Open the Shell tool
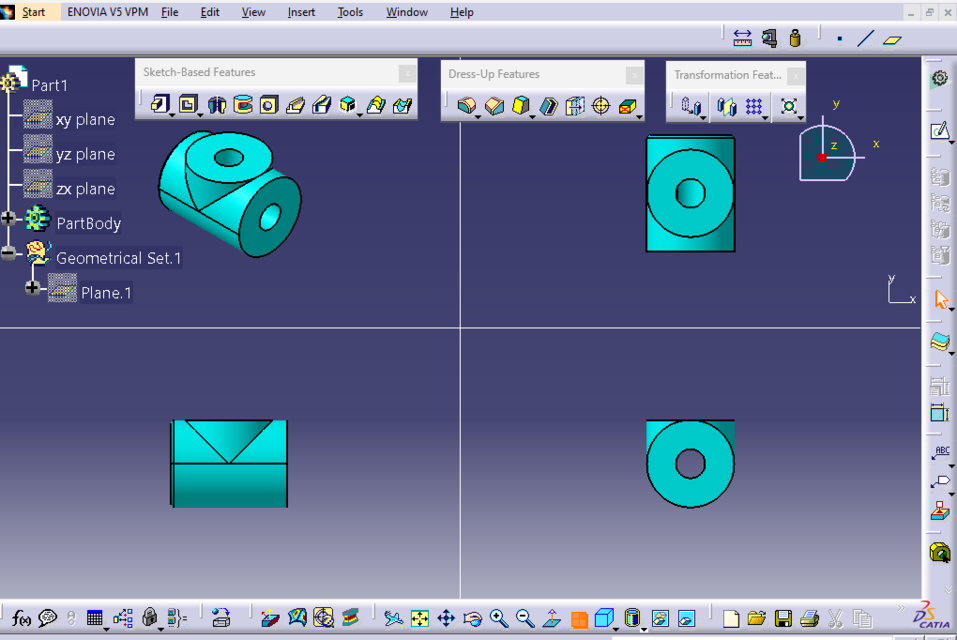957x640 pixels. pyautogui.click(x=548, y=104)
